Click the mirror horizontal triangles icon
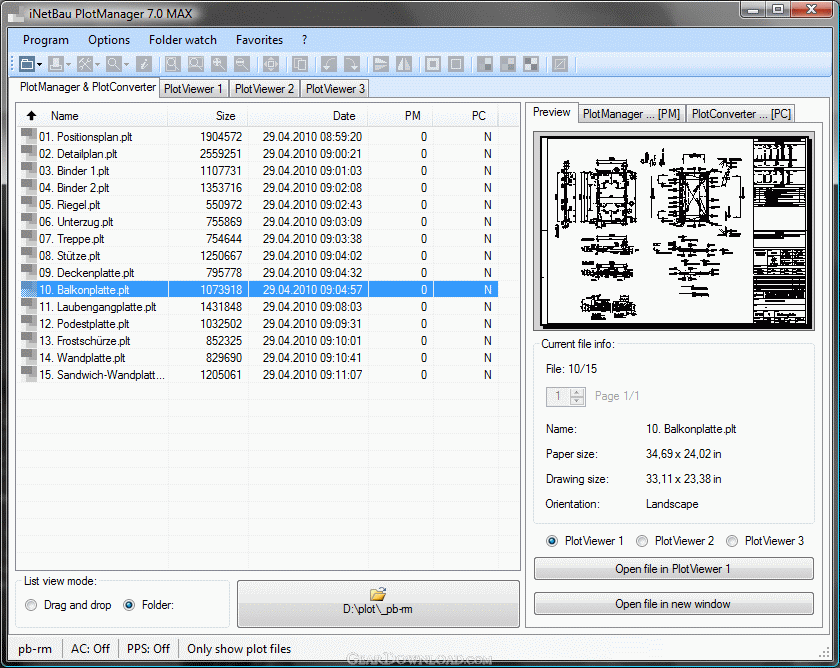 pyautogui.click(x=404, y=64)
